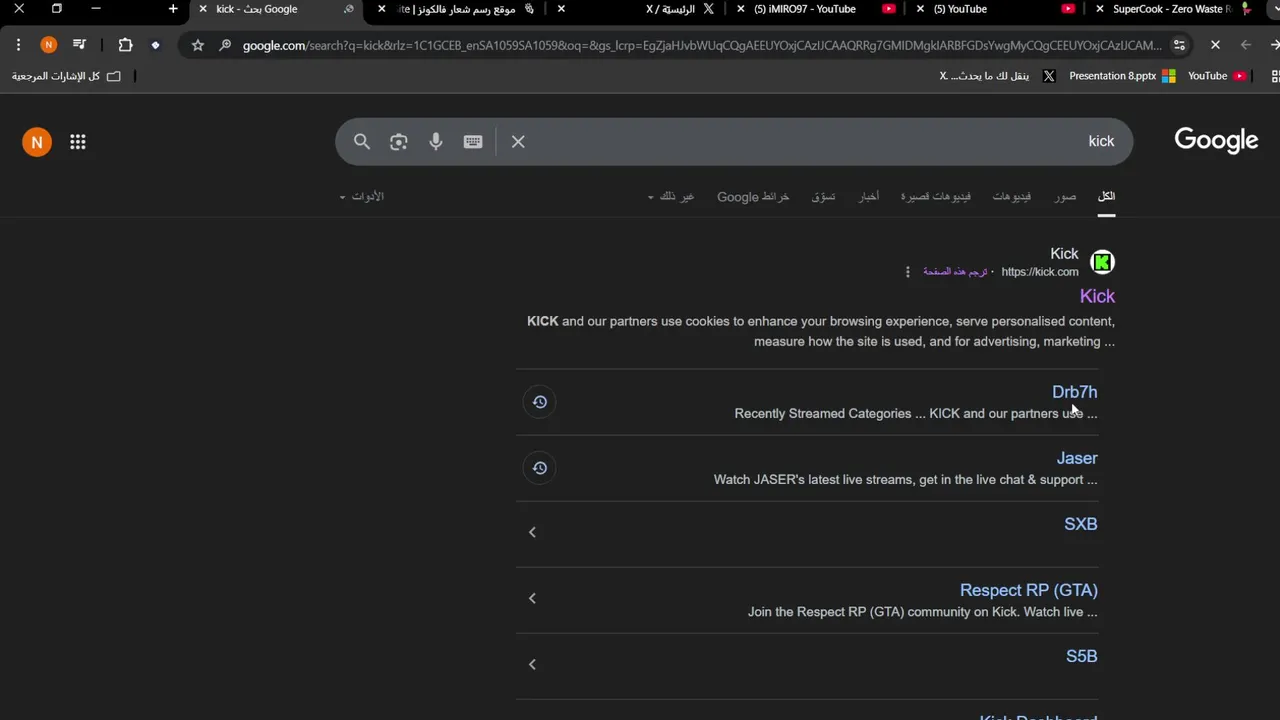Switch to تسوّق shopping tab
1280x720 pixels.
click(823, 197)
